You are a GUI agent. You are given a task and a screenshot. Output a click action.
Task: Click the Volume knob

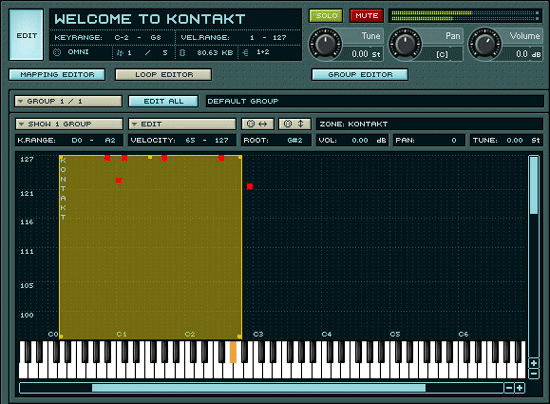pos(485,43)
